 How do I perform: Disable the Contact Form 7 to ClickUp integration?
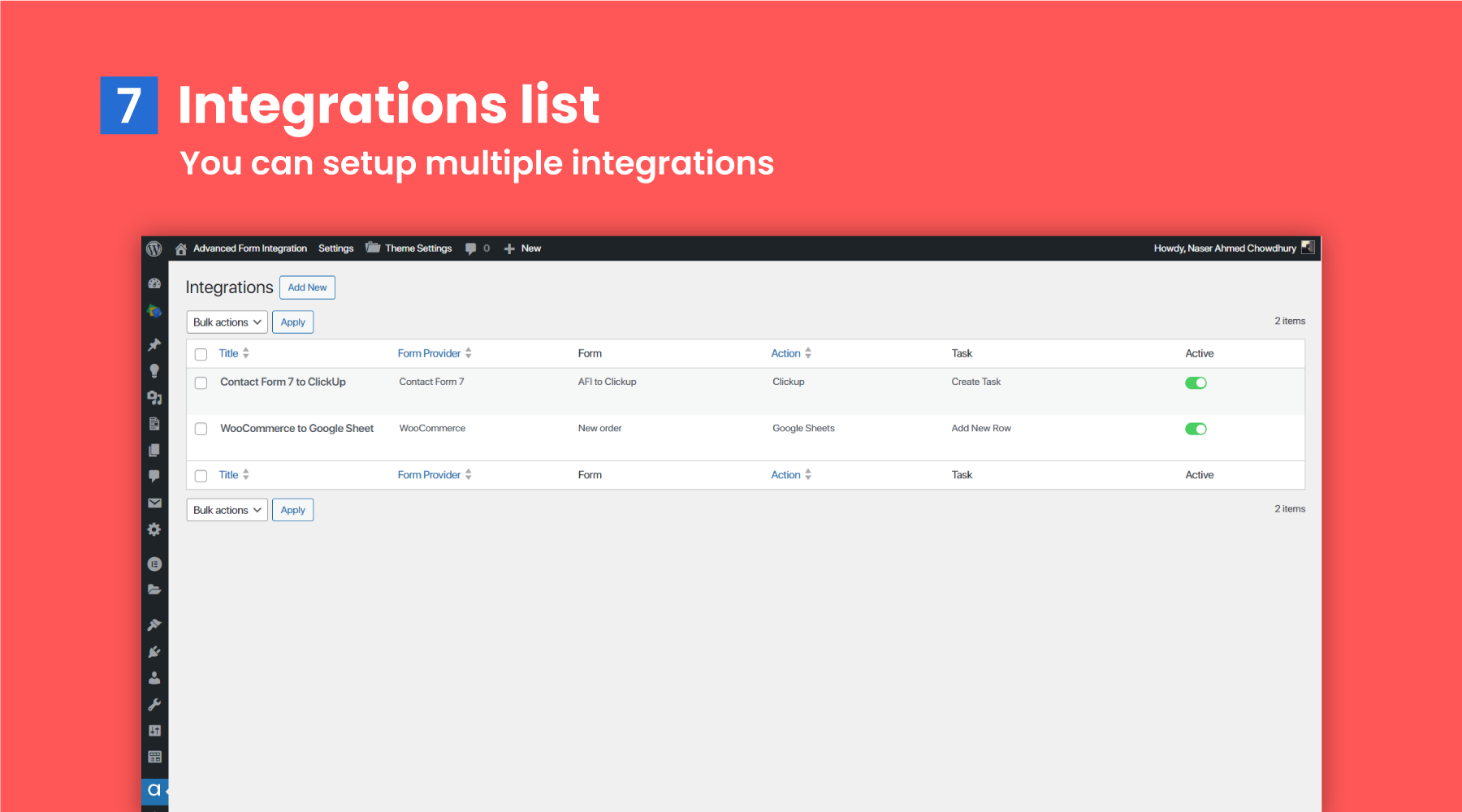(x=1196, y=382)
